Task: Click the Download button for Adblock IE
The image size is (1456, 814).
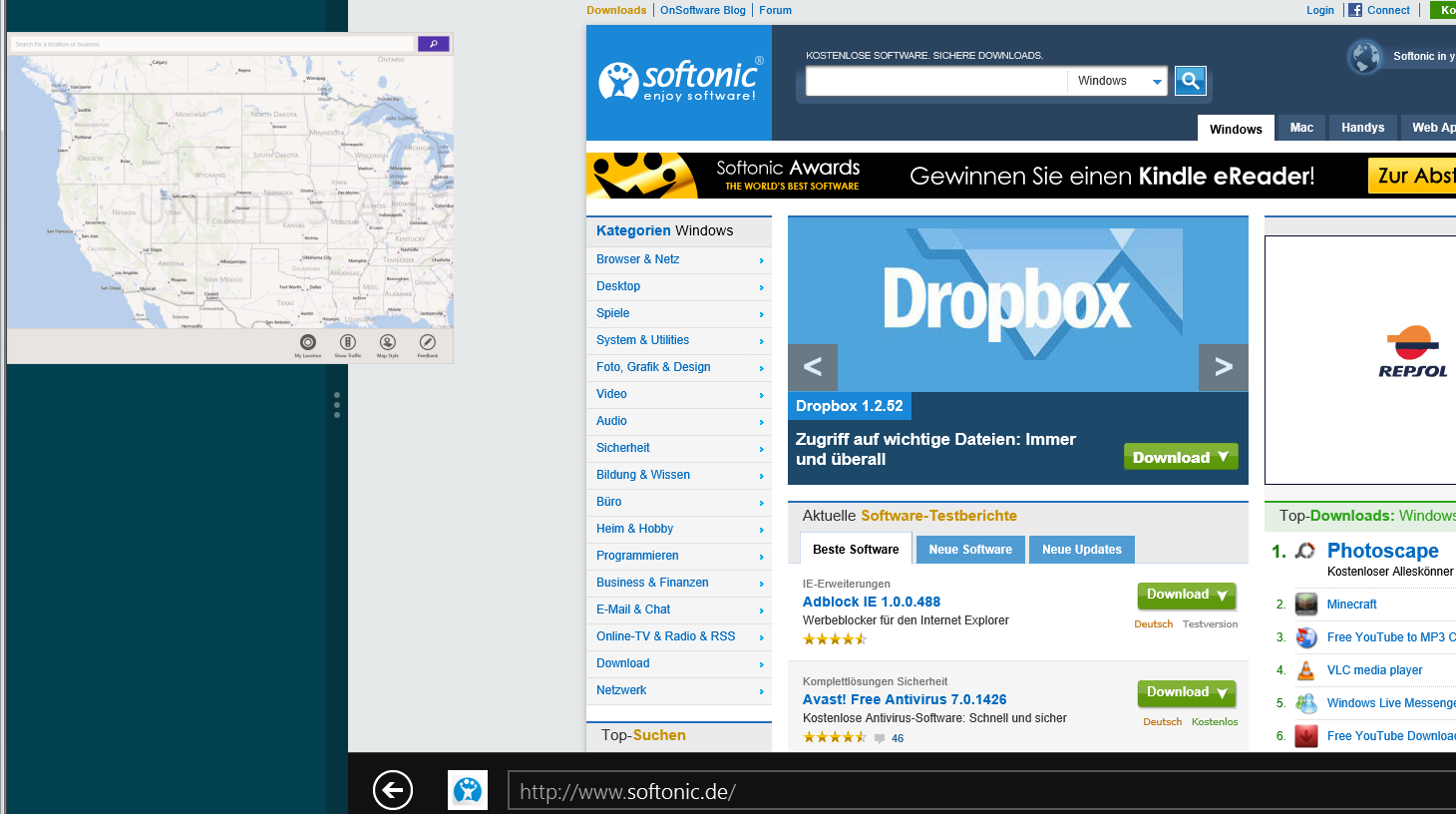Action: click(x=1187, y=596)
